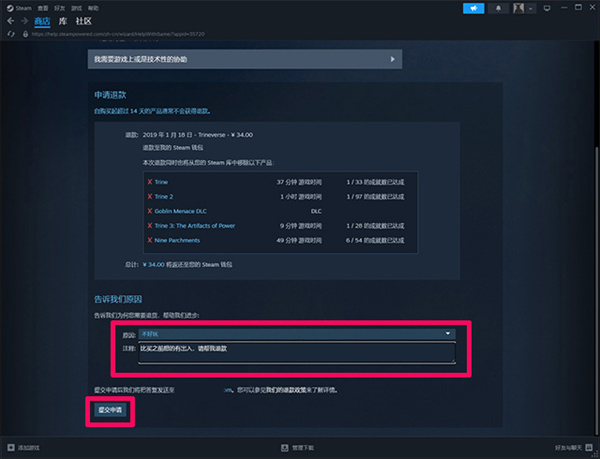Viewport: 600px width, 459px height.
Task: Reload the page with refresh icon
Action: click(x=11, y=34)
